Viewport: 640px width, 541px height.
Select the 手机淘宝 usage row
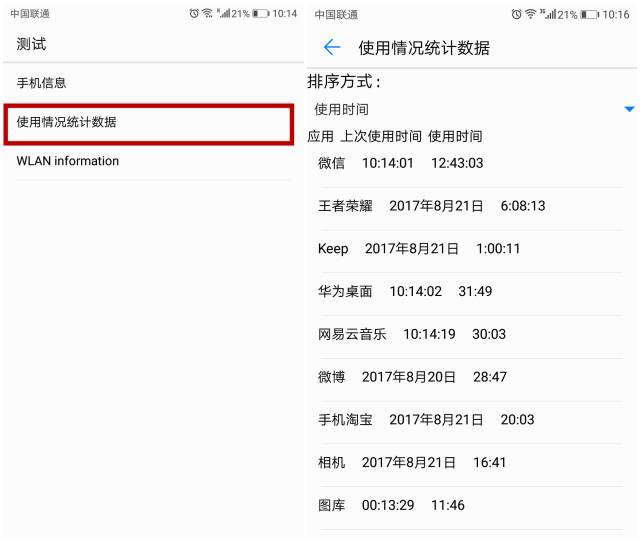point(471,420)
